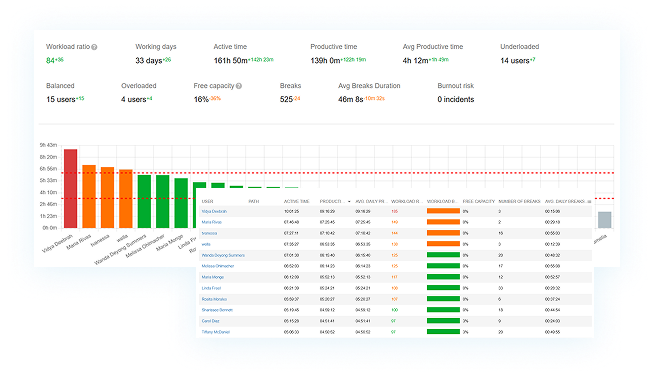The height and width of the screenshot is (376, 654).
Task: Click tallest red bar in chart
Action: [x=70, y=189]
